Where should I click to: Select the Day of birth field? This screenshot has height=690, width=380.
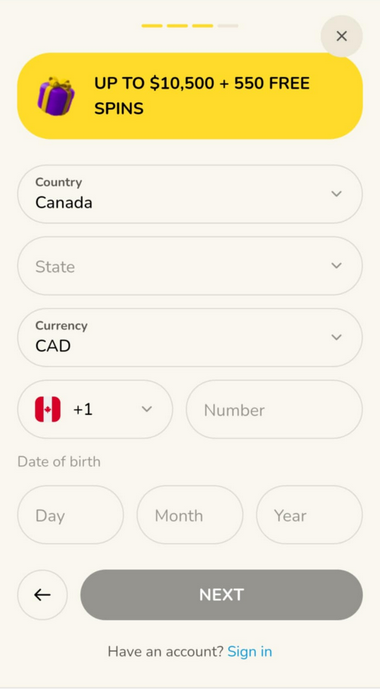point(70,515)
